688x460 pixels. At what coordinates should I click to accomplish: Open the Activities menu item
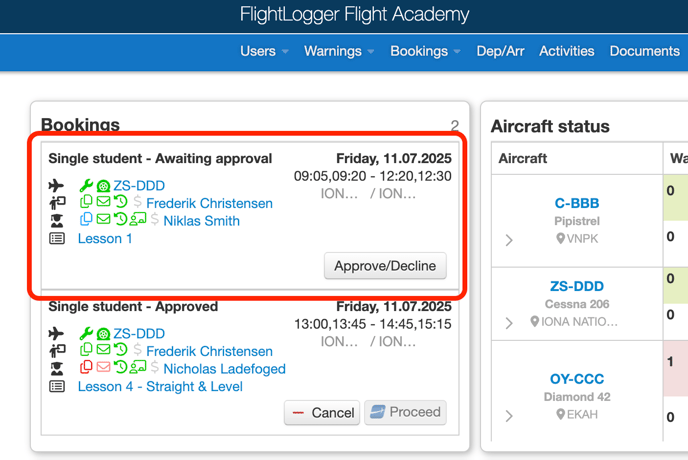[x=566, y=51]
